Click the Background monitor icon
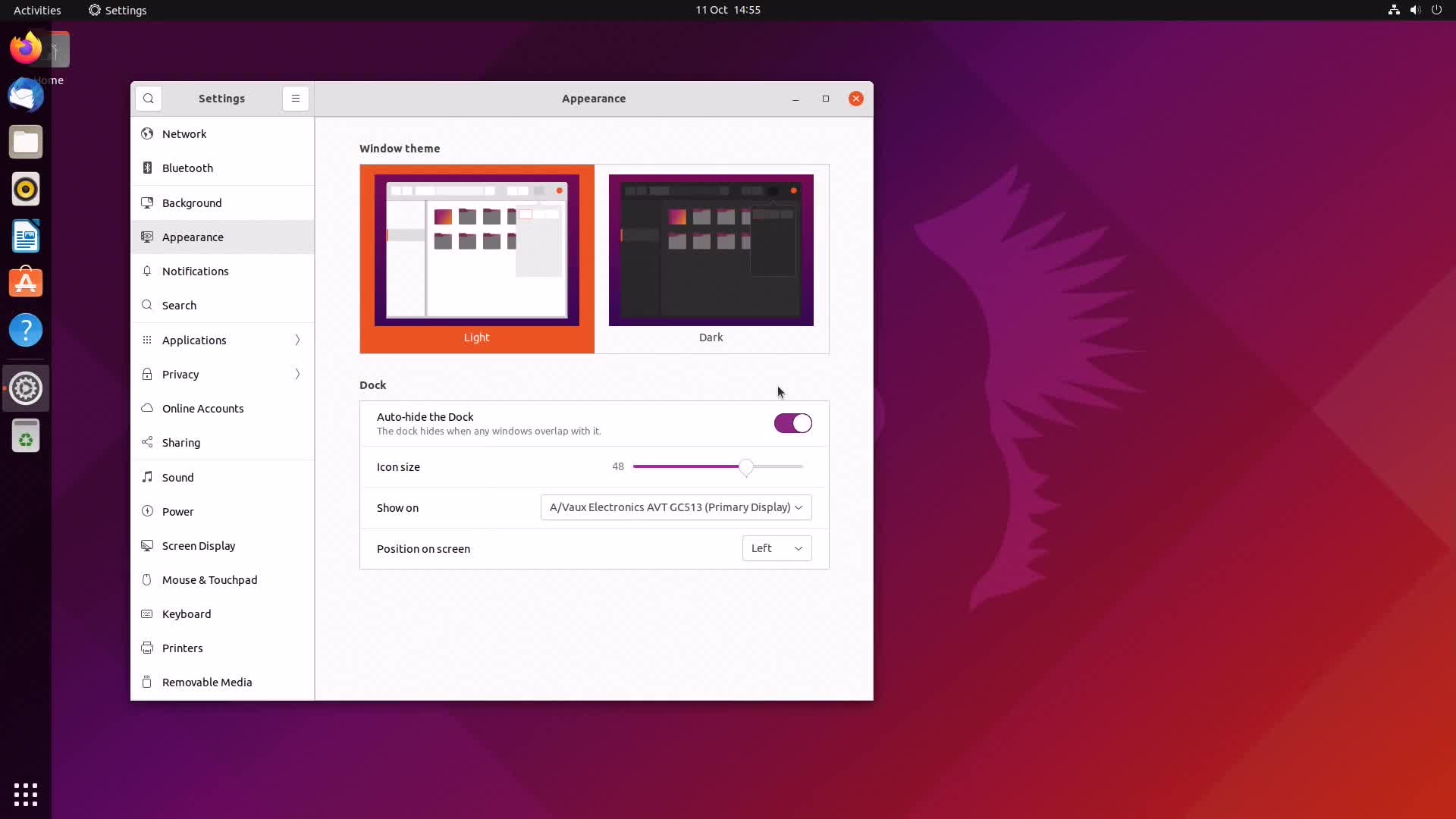This screenshot has width=1456, height=819. tap(147, 202)
